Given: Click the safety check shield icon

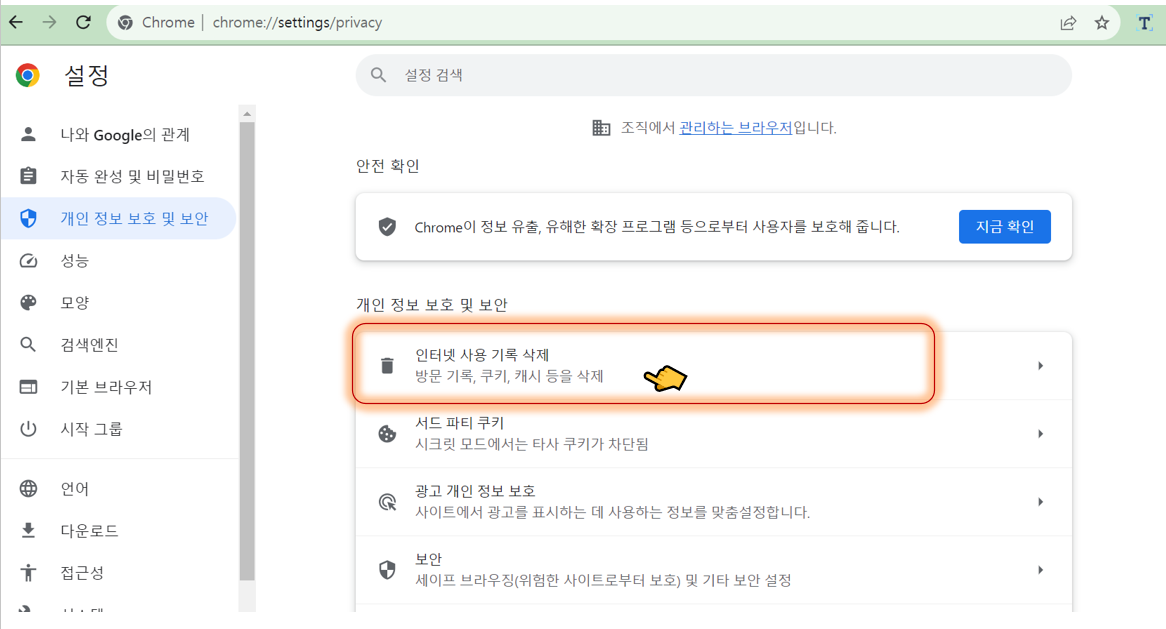Looking at the screenshot, I should 386,226.
